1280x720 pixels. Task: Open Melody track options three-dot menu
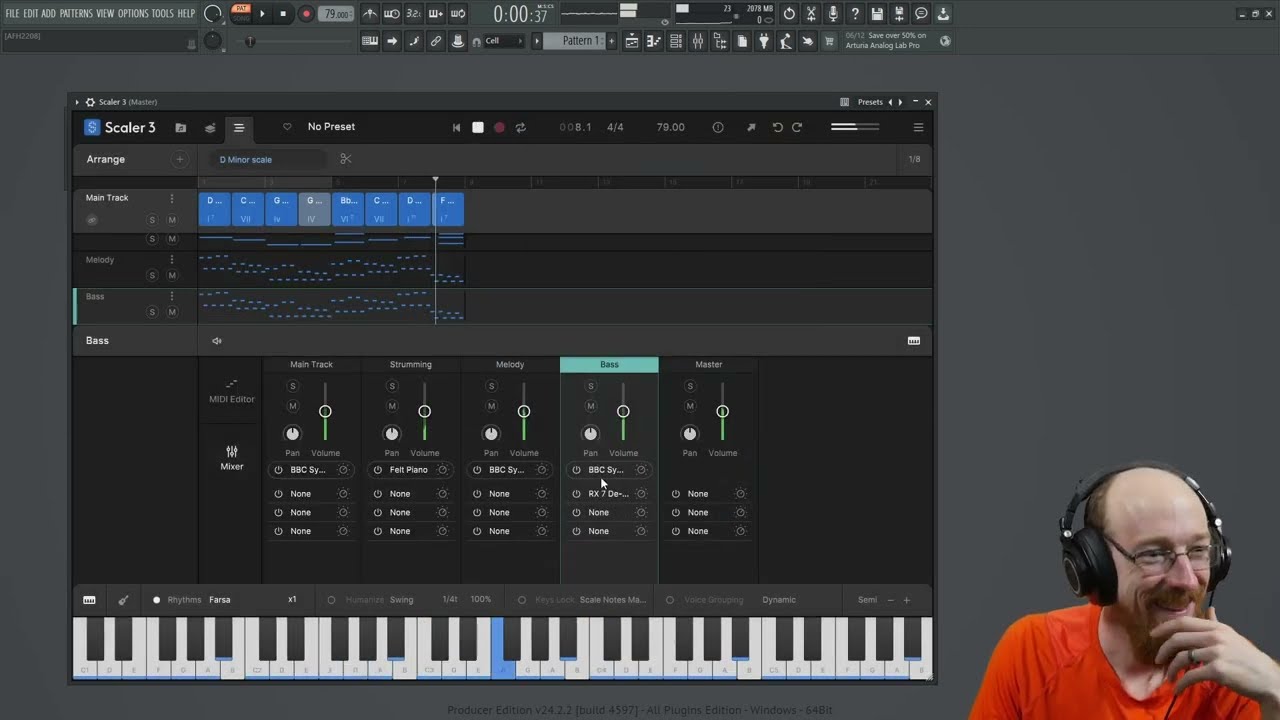coord(172,260)
